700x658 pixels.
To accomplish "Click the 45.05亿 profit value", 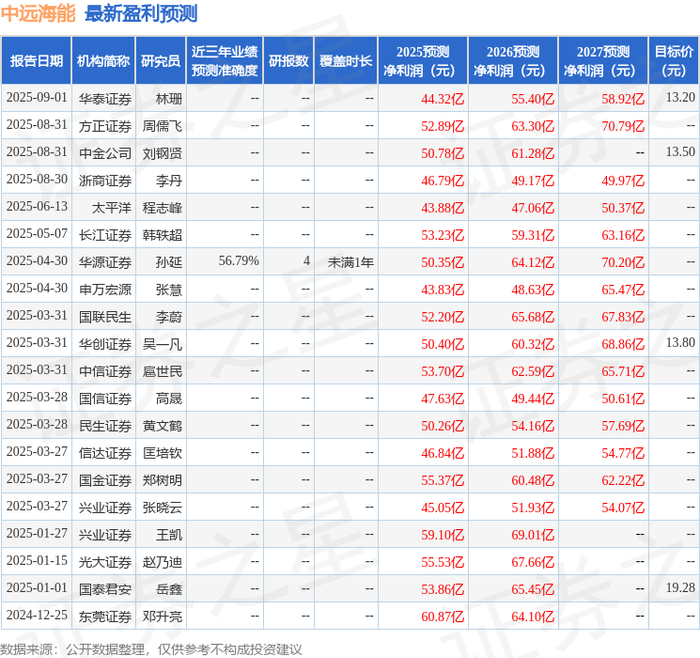I will tap(443, 507).
